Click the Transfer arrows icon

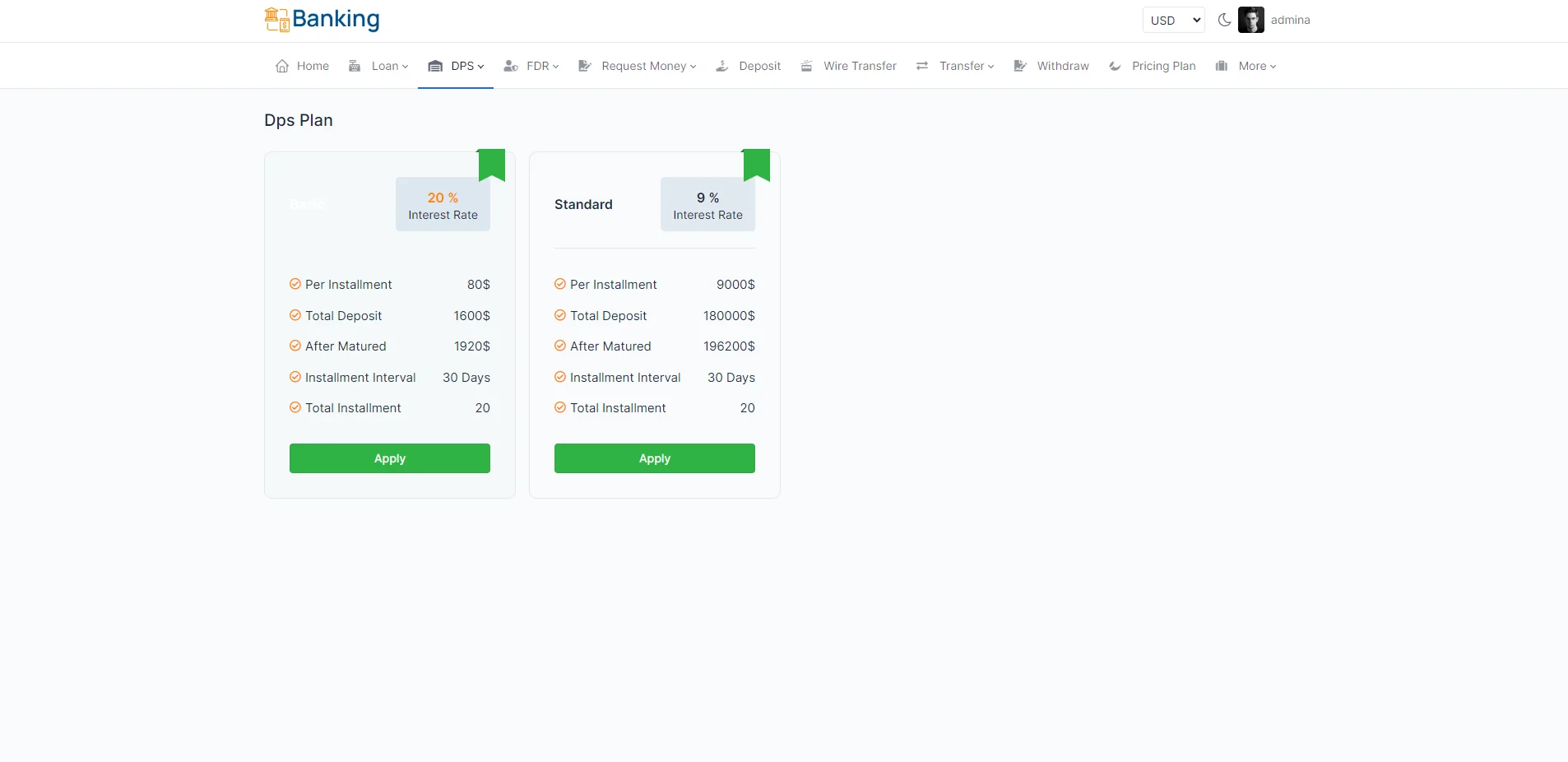922,66
